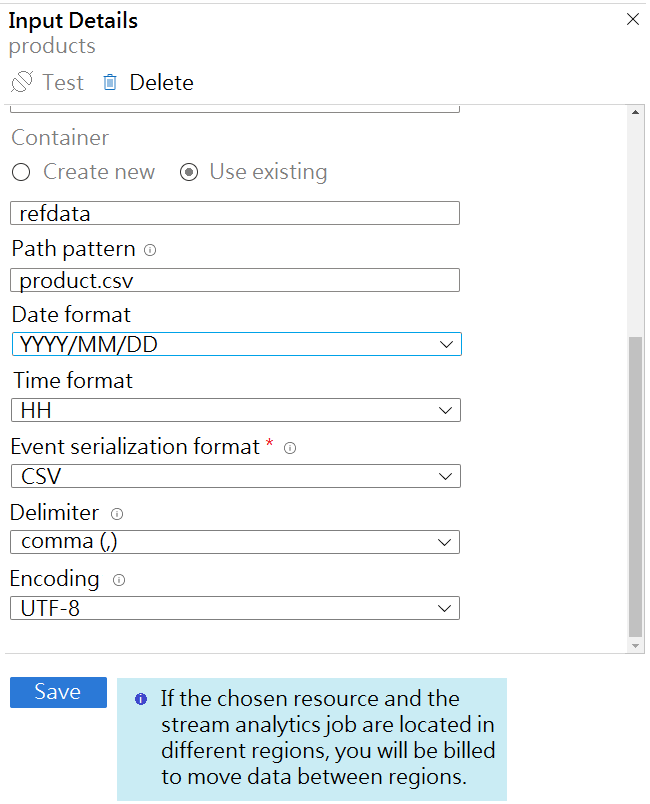Click the Delete trash can icon

(x=110, y=82)
